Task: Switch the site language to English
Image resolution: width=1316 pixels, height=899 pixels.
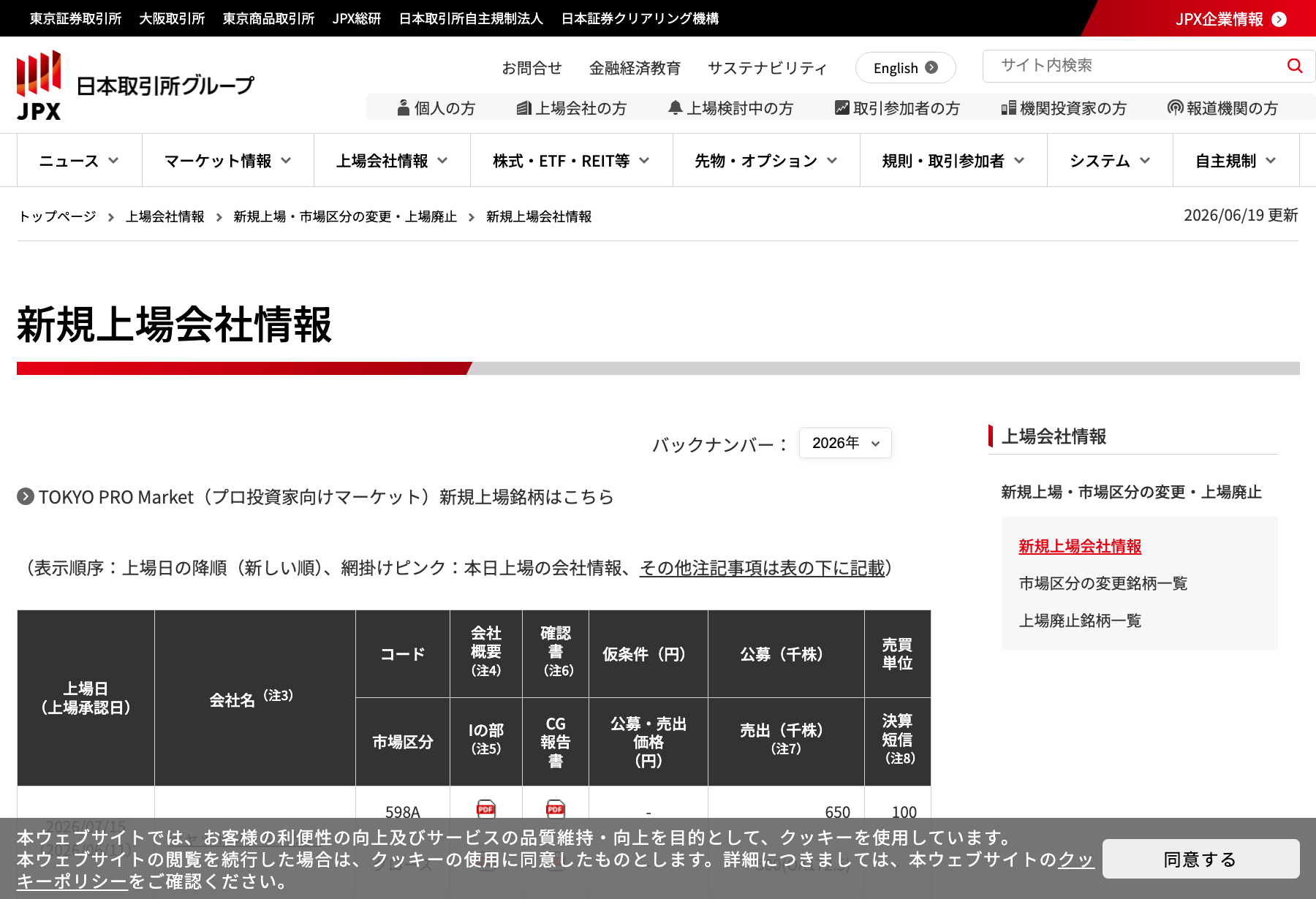Action: (905, 67)
